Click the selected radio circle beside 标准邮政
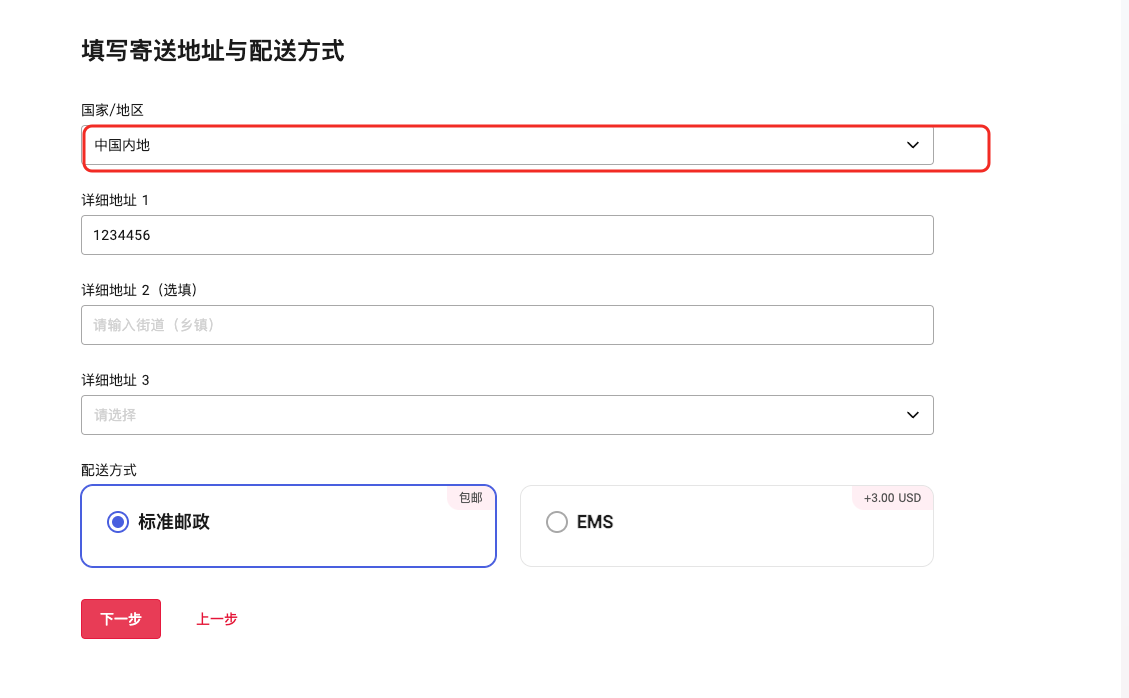Screen dimensions: 1129x698 [117, 521]
